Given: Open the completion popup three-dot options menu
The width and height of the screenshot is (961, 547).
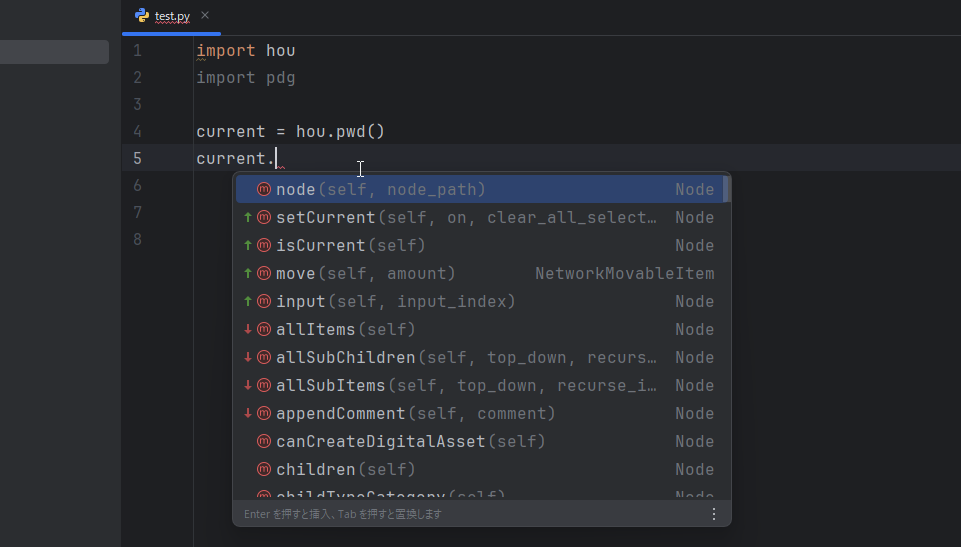Looking at the screenshot, I should coord(713,514).
